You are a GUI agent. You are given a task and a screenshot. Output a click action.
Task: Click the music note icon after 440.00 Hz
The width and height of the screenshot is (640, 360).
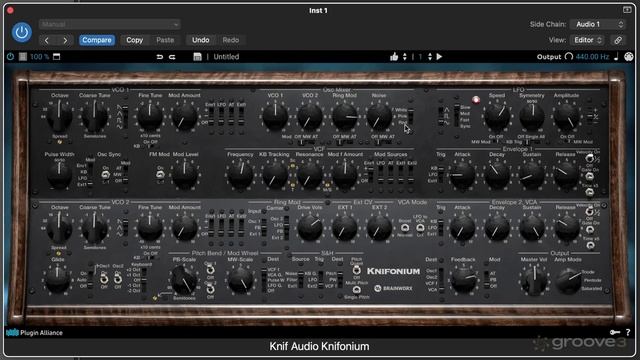pyautogui.click(x=616, y=57)
